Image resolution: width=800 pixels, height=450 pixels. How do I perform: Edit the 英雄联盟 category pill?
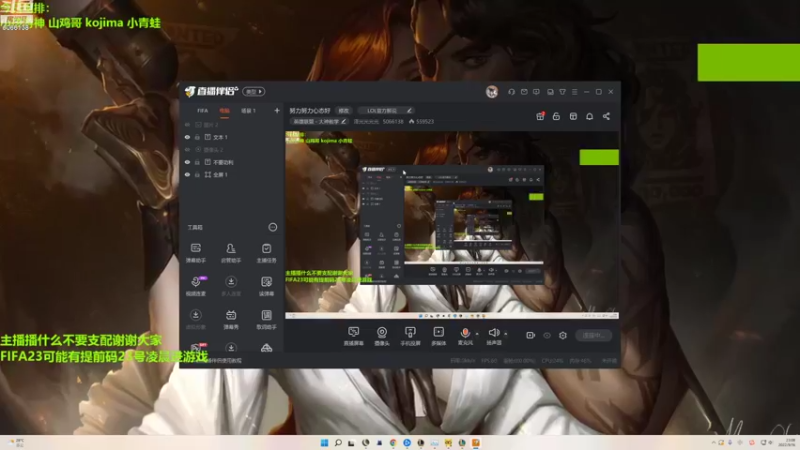point(319,122)
